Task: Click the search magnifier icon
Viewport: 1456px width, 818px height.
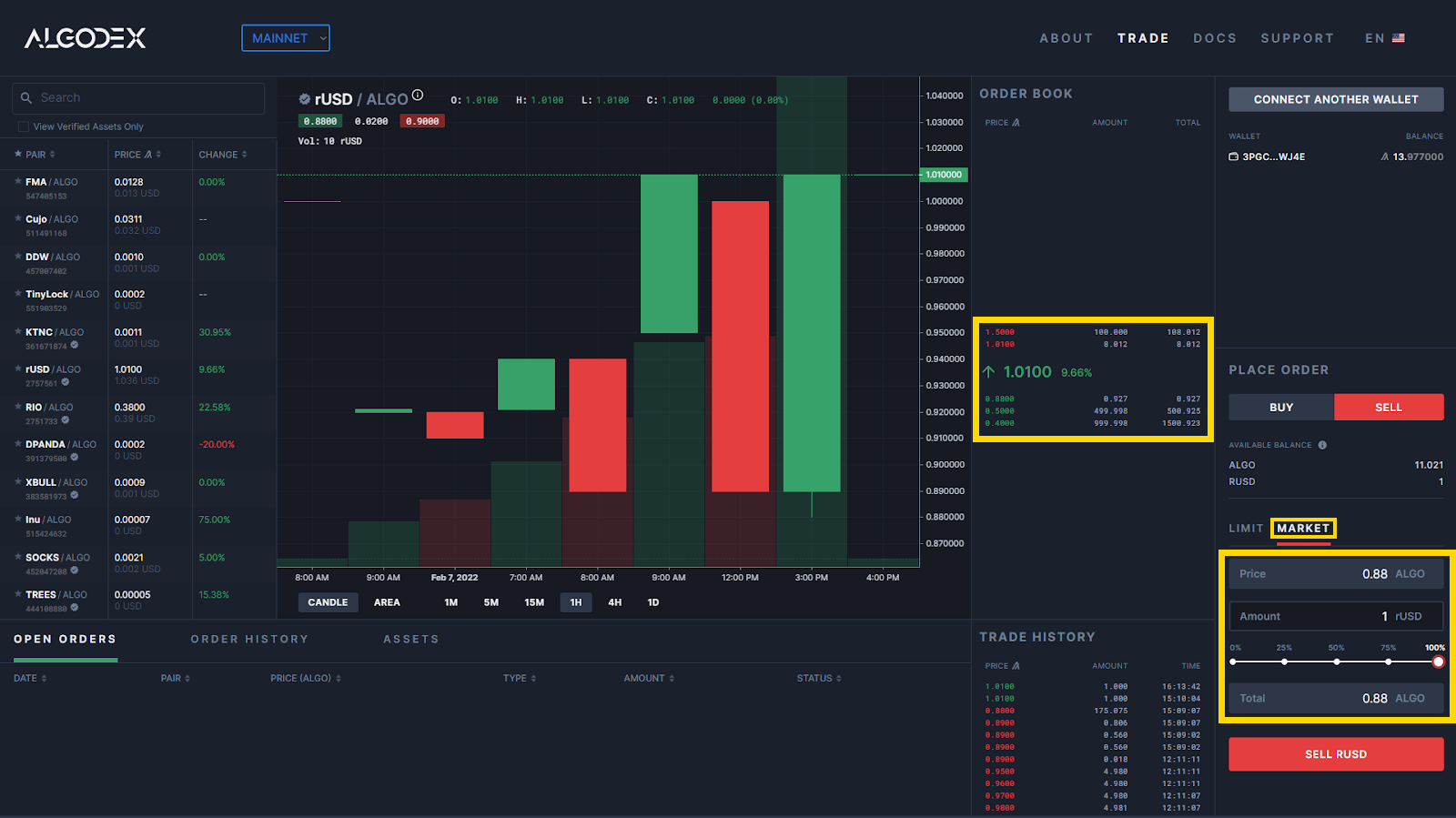Action: point(26,98)
